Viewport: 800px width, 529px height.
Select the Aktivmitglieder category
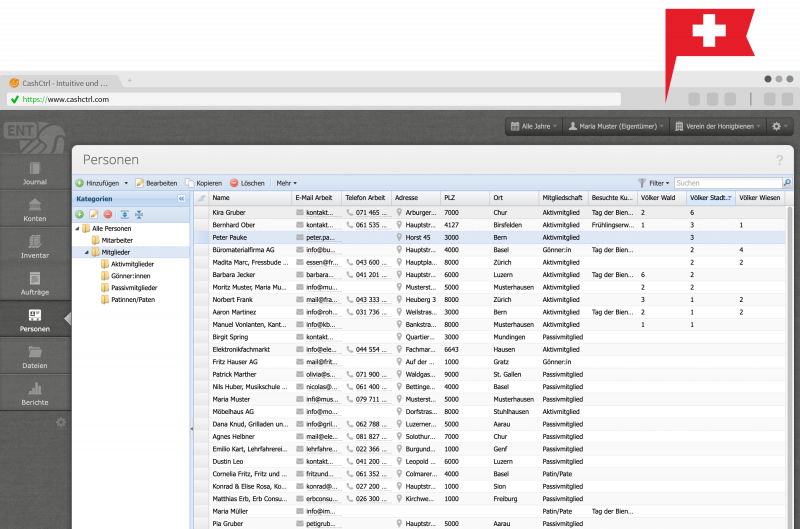click(132, 264)
